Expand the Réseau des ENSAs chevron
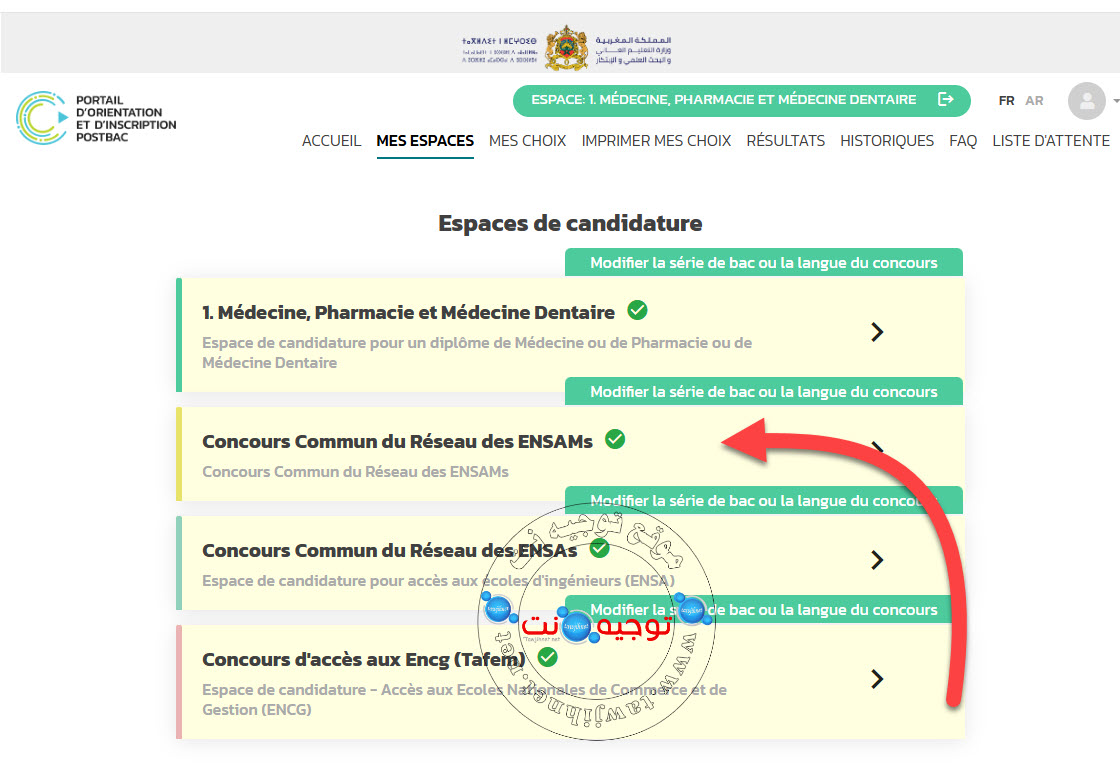This screenshot has width=1120, height=770. (x=877, y=560)
